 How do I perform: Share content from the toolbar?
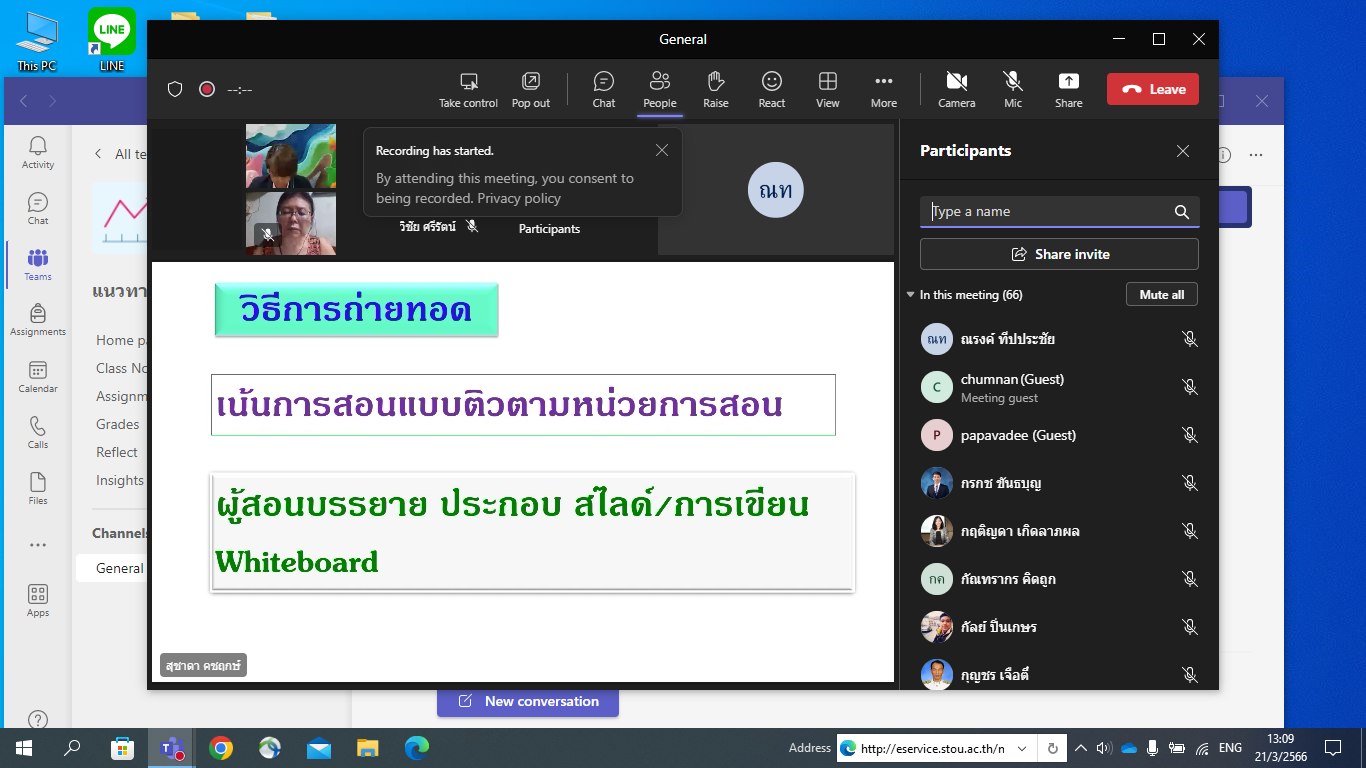coord(1069,89)
